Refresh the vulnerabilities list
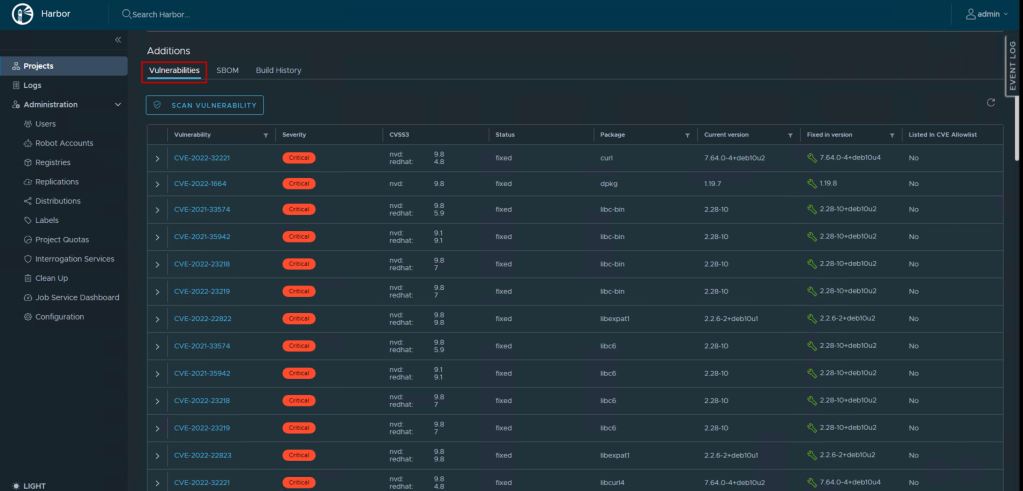 point(991,103)
